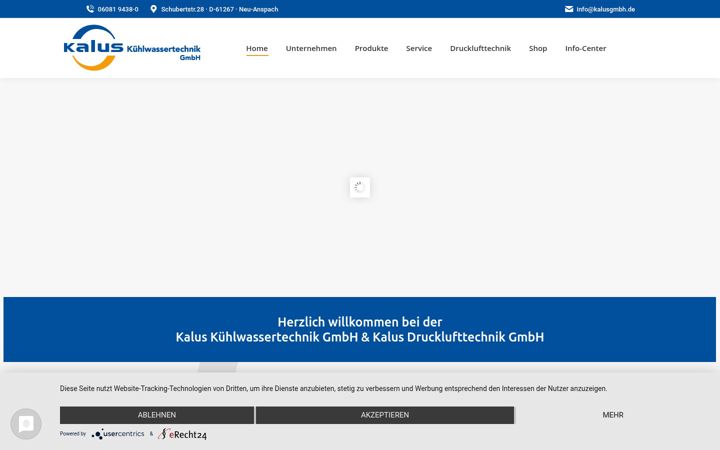Open the Produkte menu

371,48
